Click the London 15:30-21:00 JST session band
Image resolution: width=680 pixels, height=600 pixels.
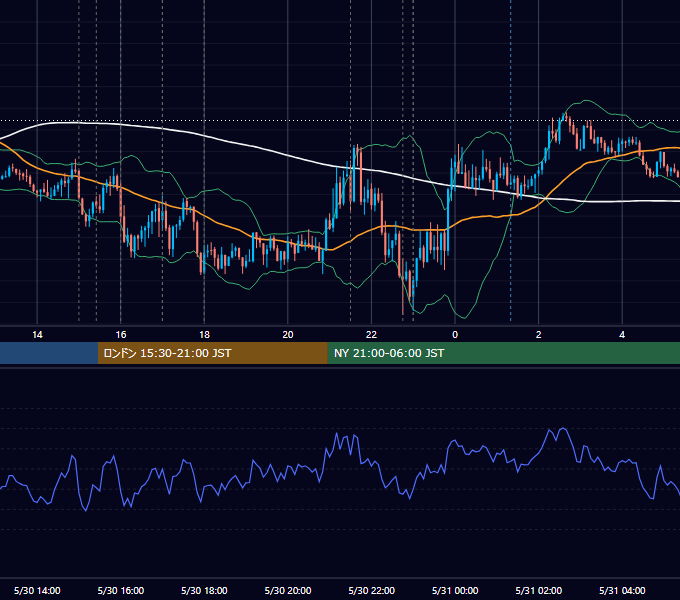tap(212, 353)
